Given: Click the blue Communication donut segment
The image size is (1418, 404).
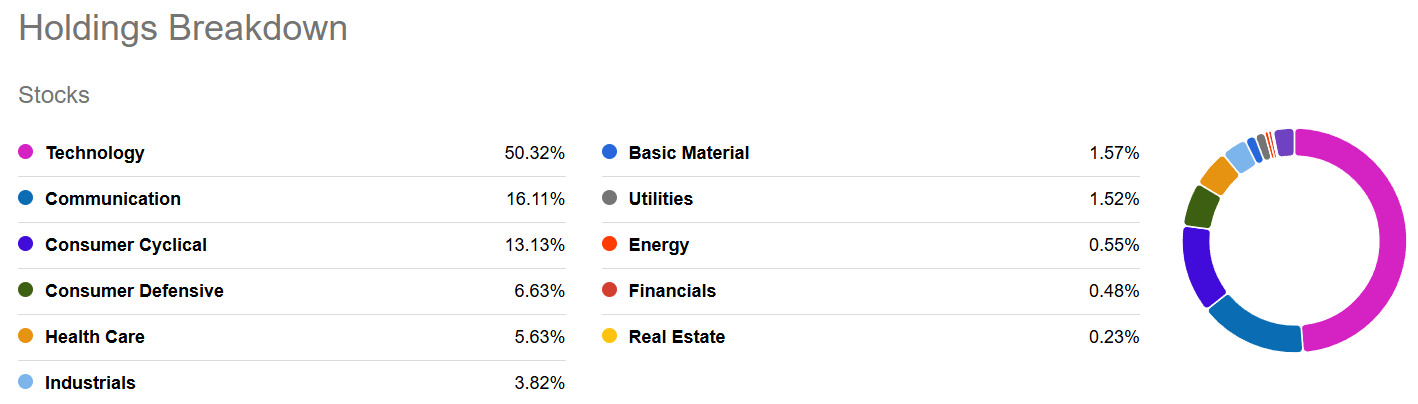Looking at the screenshot, I should click(x=1252, y=328).
